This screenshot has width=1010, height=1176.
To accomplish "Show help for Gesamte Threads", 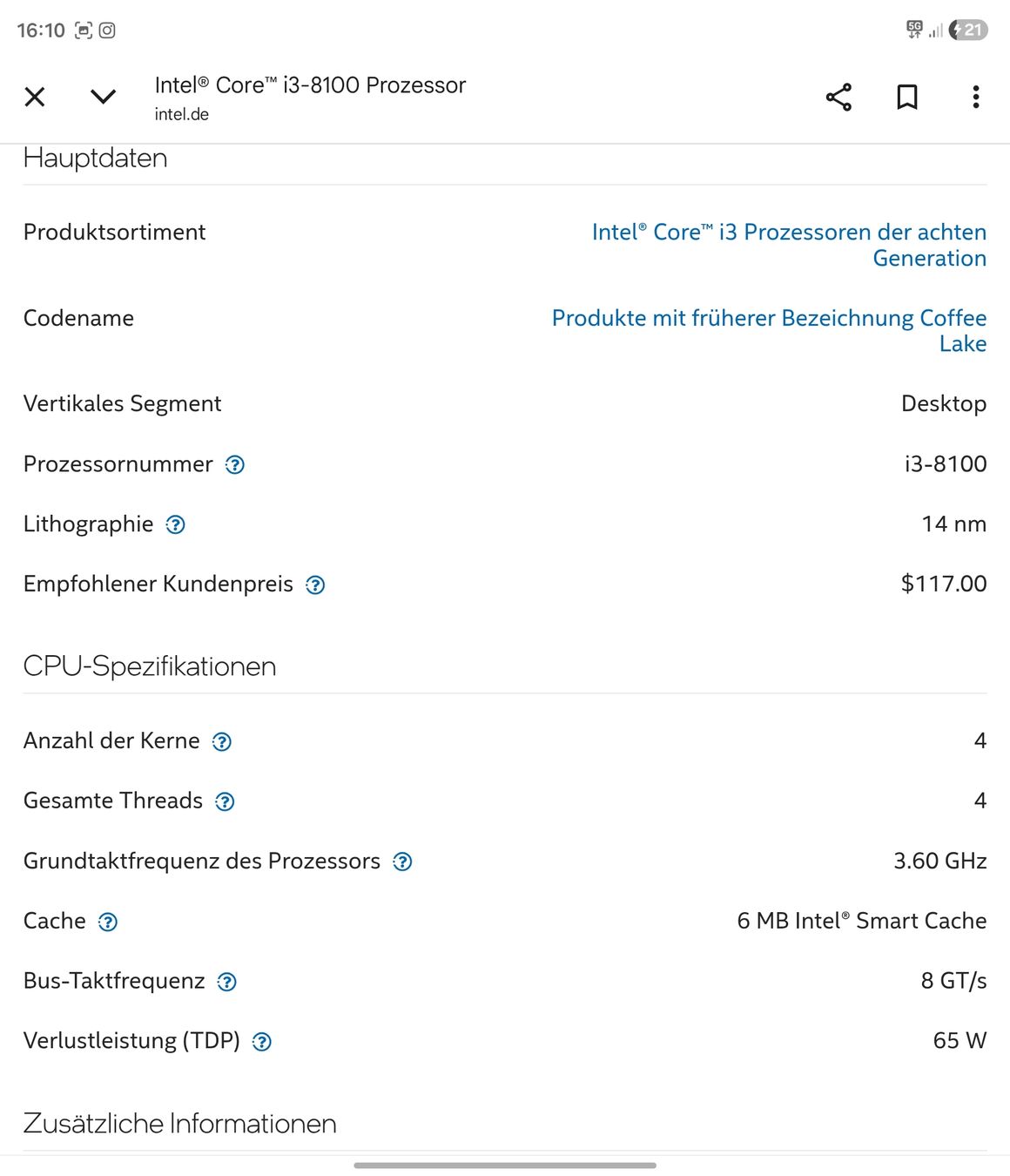I will [x=225, y=802].
